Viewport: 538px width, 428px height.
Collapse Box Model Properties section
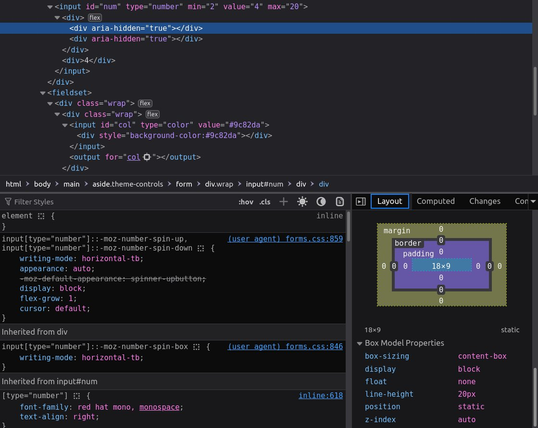point(360,343)
